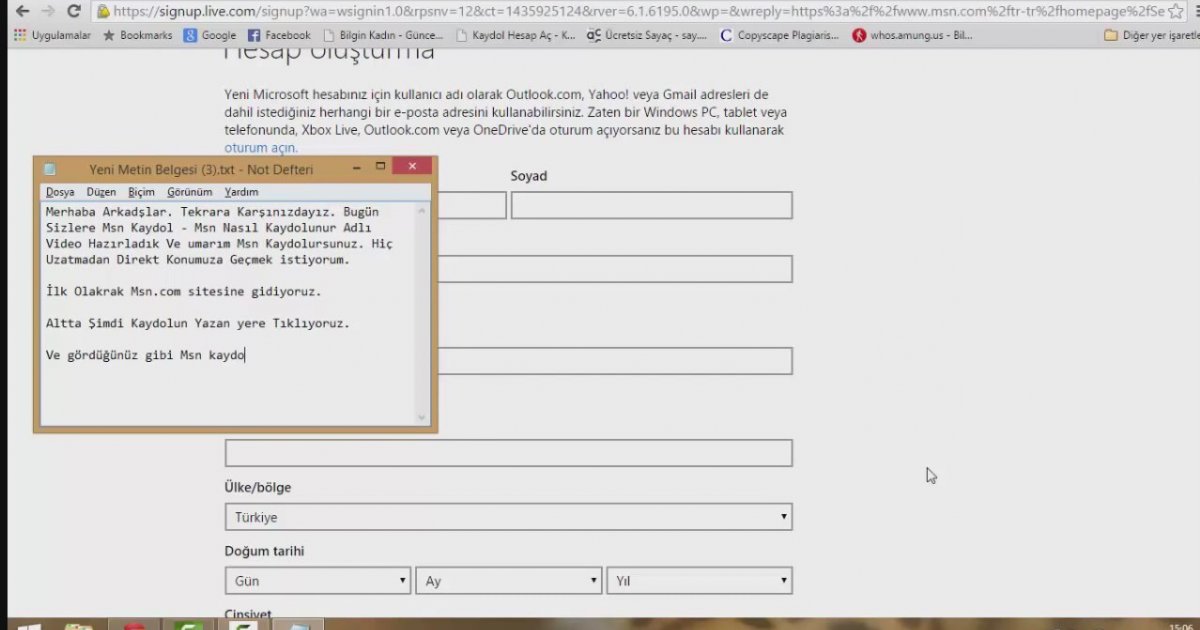The image size is (1200, 630).
Task: Bookmark this page with the star icon
Action: (x=1176, y=11)
